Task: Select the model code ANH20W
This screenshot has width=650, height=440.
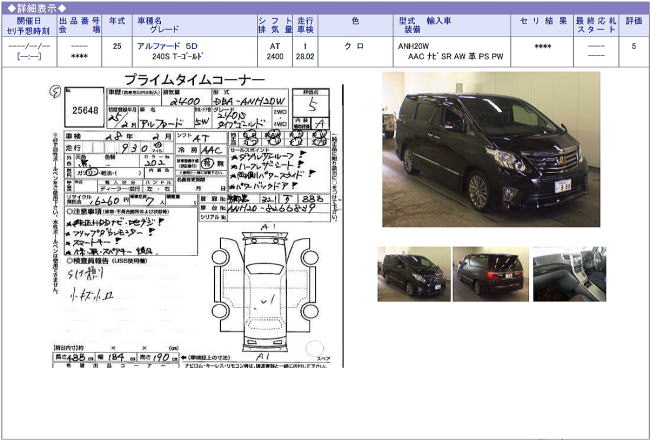Action: point(413,46)
